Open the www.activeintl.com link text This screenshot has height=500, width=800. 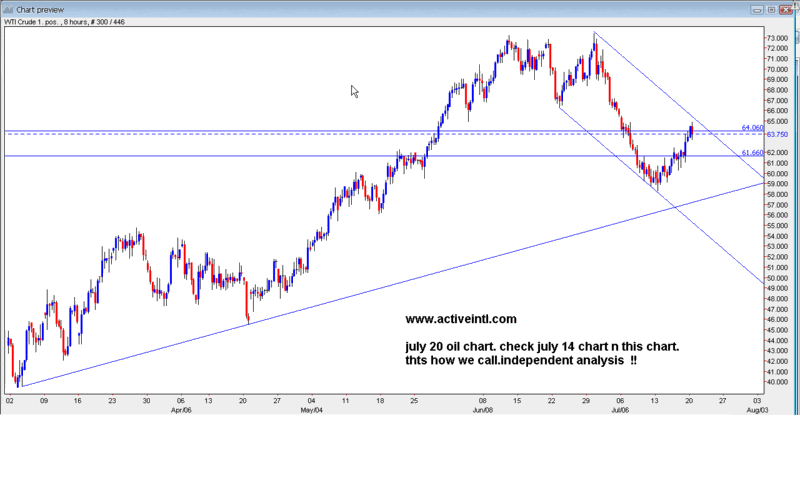coord(461,320)
